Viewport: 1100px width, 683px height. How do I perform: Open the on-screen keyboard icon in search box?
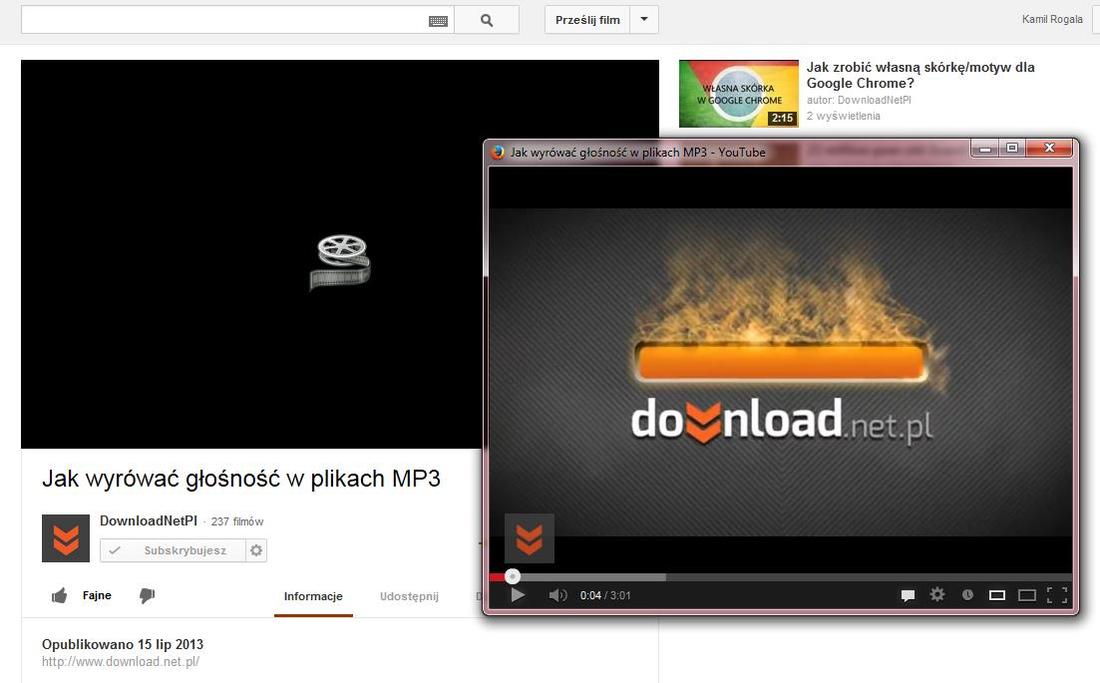tap(438, 21)
